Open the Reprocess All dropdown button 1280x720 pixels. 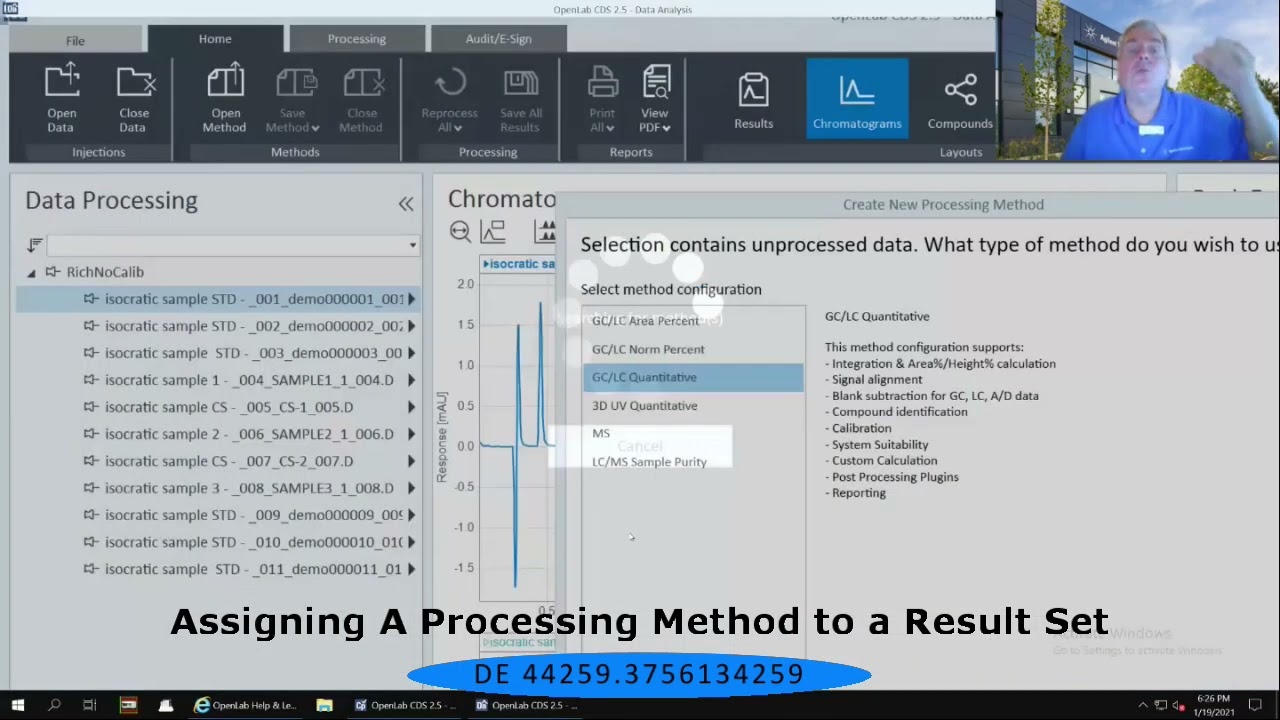[x=449, y=98]
